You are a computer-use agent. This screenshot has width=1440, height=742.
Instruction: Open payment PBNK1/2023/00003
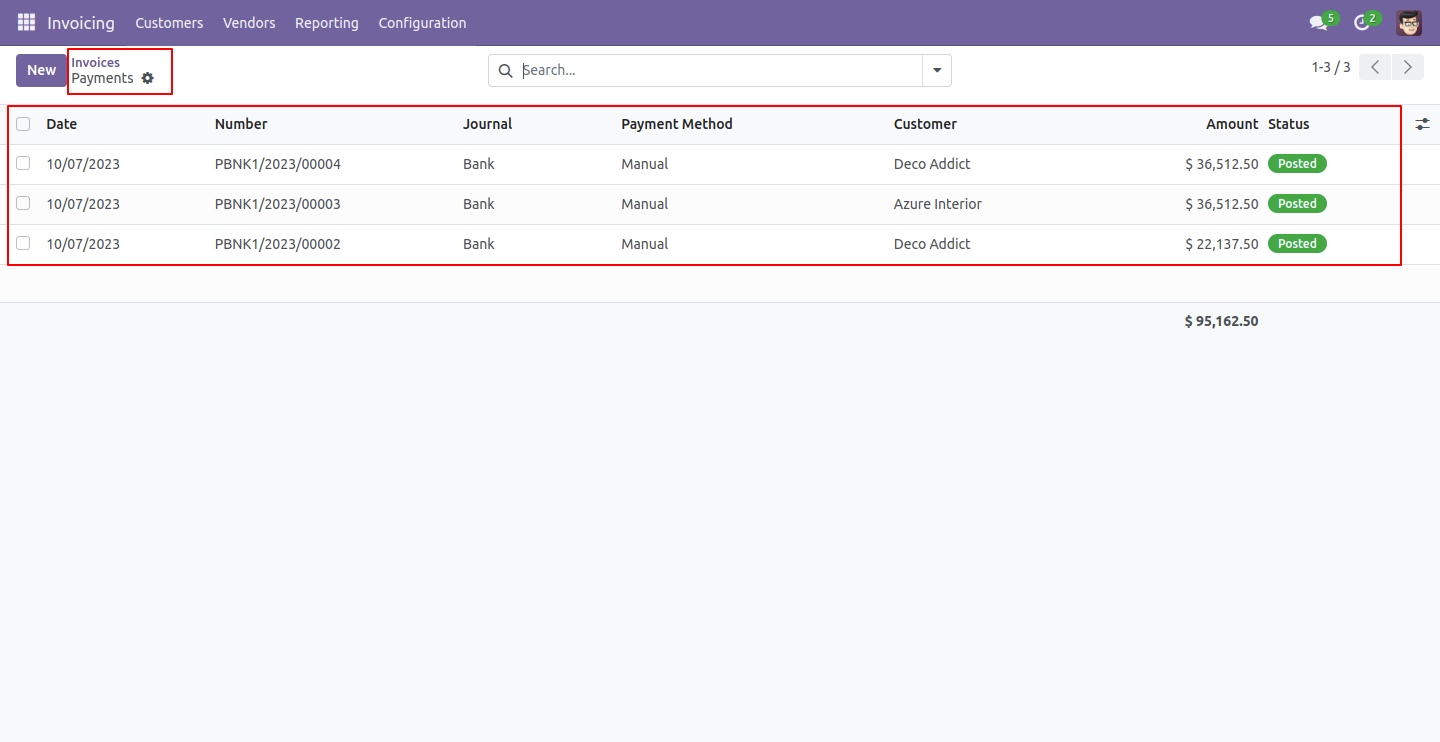tap(278, 204)
